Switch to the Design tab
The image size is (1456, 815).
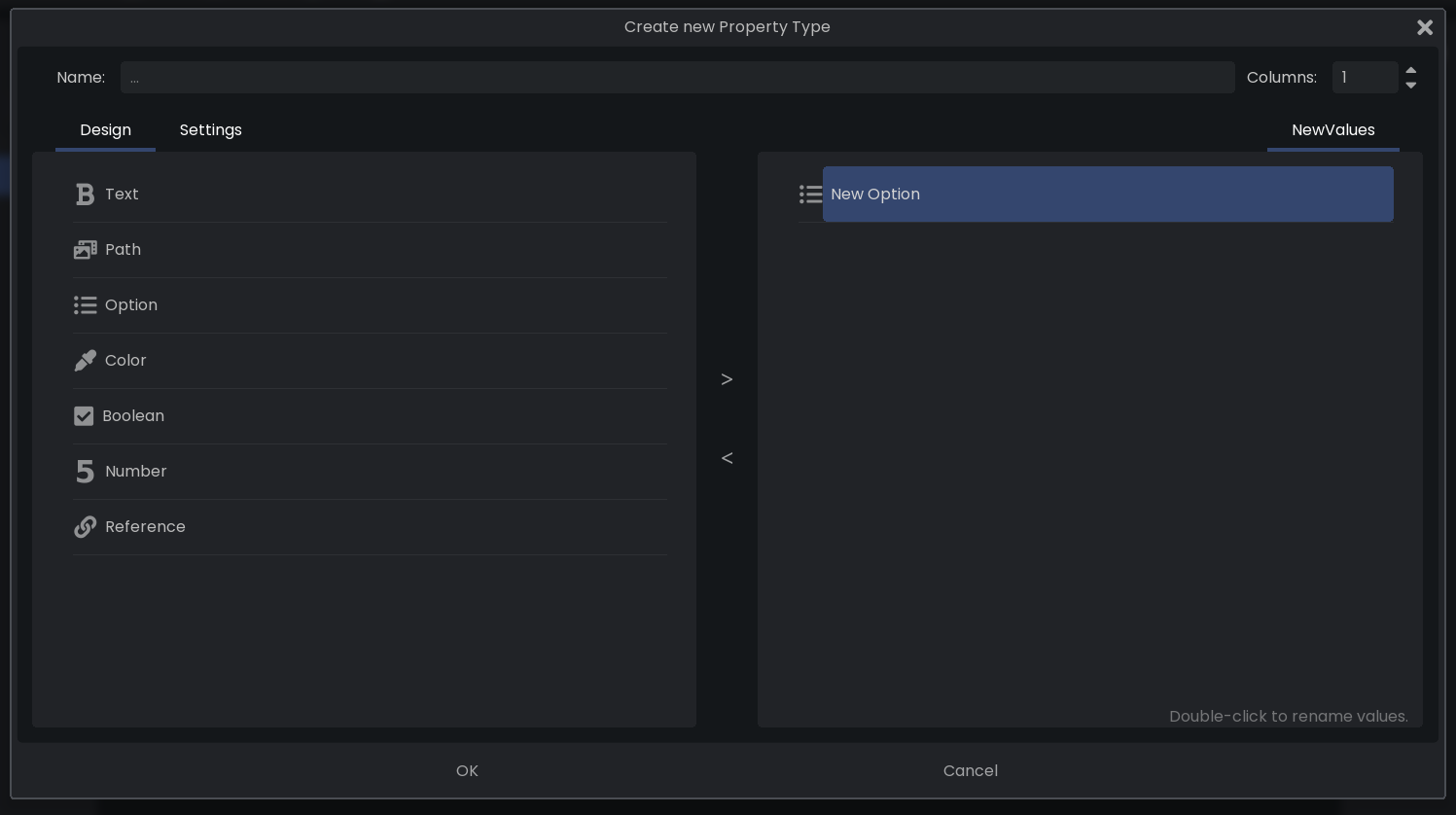(x=105, y=130)
